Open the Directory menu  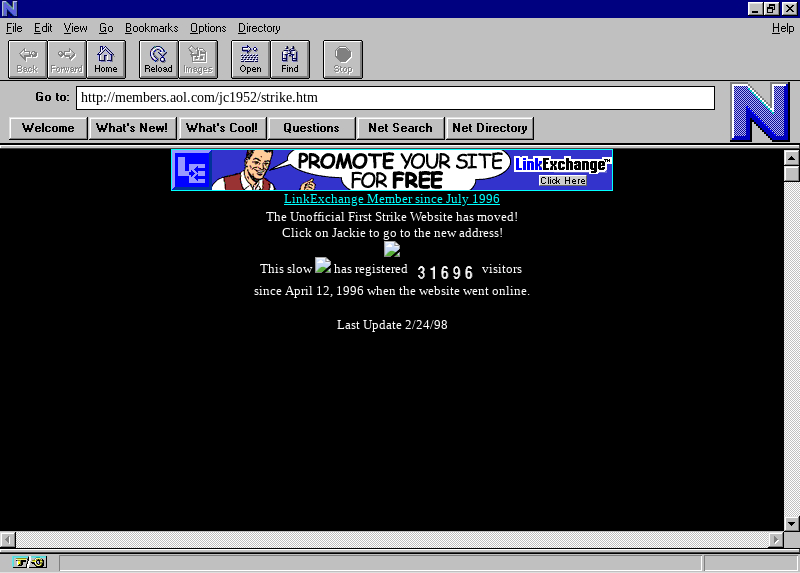[x=259, y=28]
